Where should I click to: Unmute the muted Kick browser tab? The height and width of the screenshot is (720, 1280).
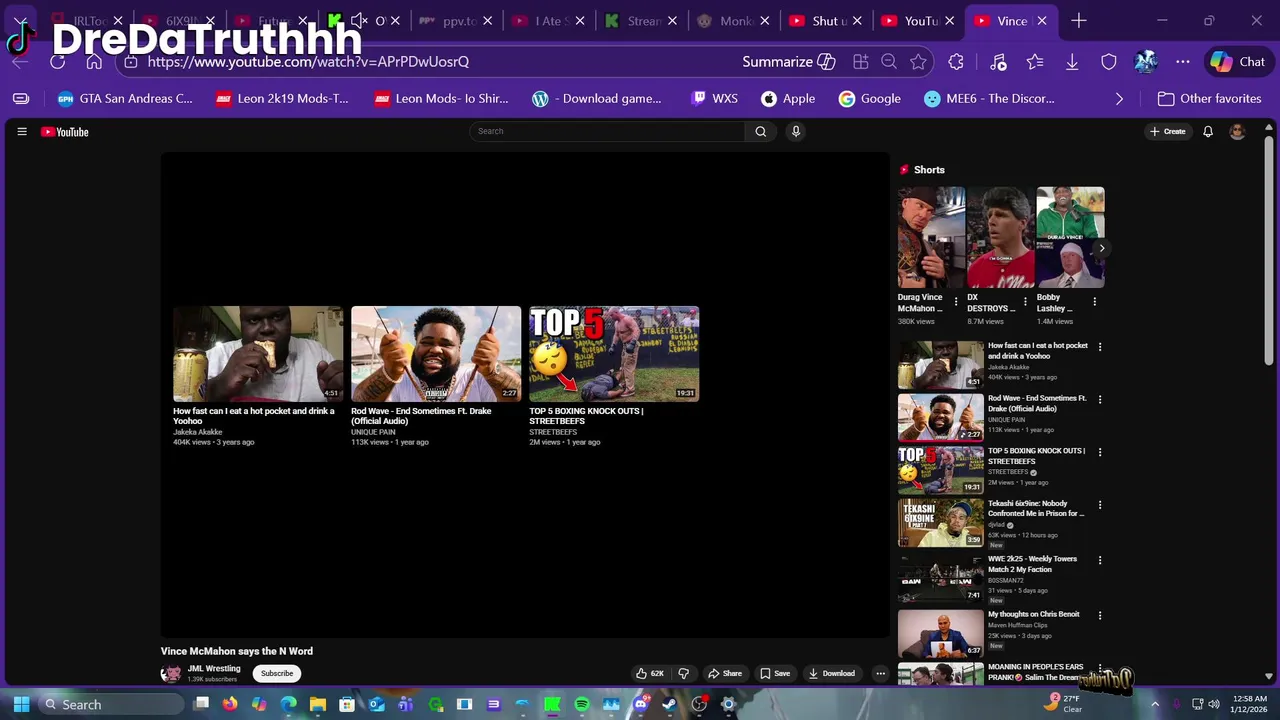pos(359,20)
